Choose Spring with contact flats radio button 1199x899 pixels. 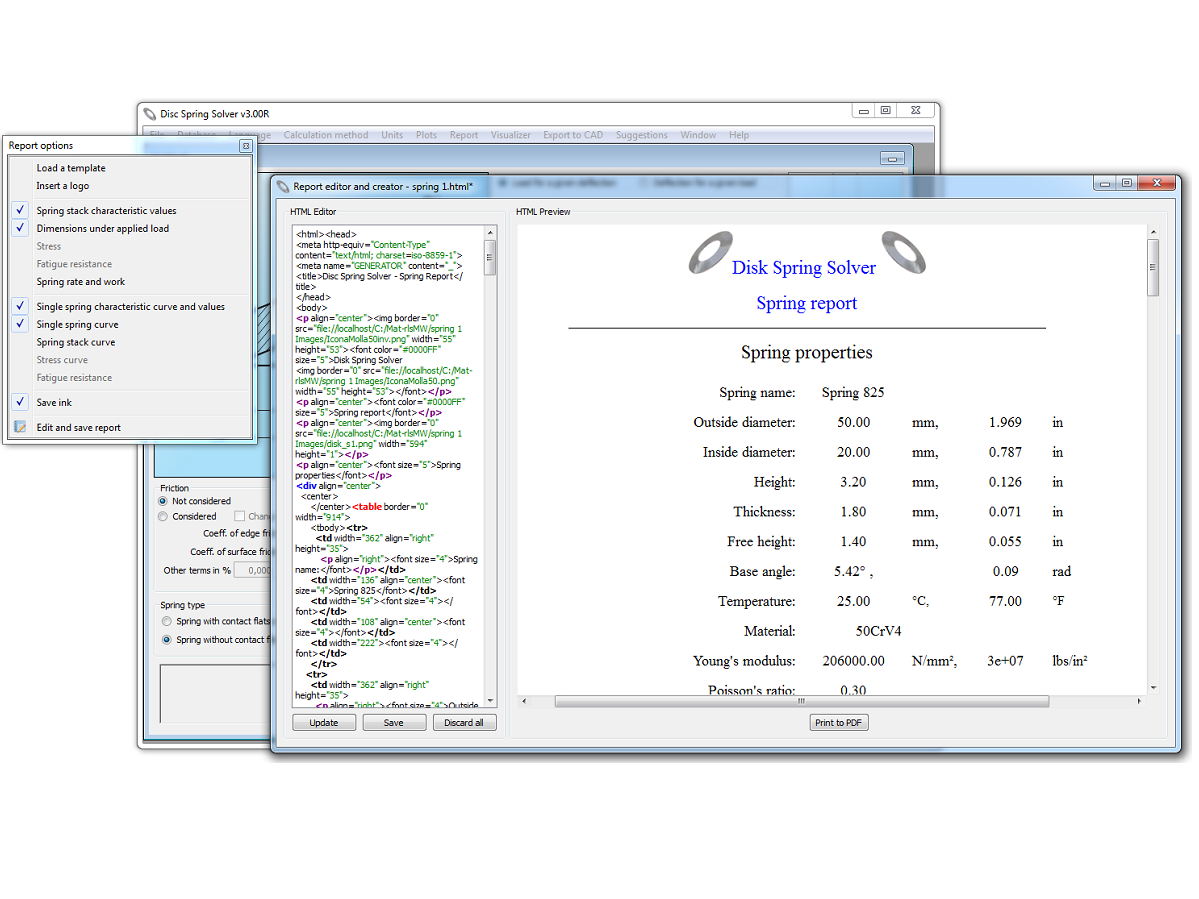click(167, 622)
